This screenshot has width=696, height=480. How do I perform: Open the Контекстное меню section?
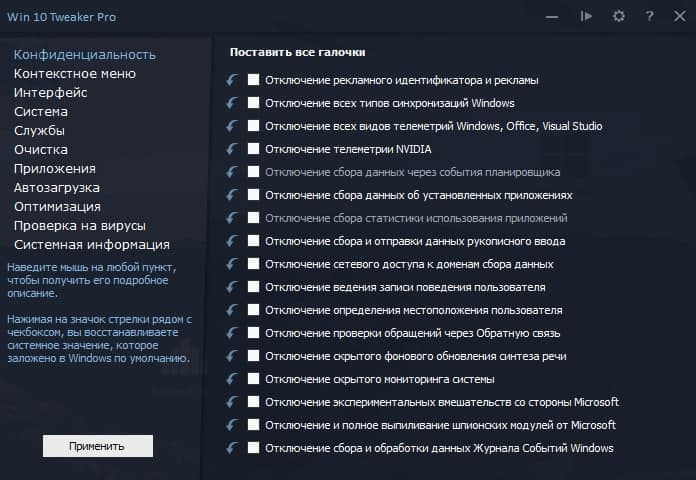point(75,74)
